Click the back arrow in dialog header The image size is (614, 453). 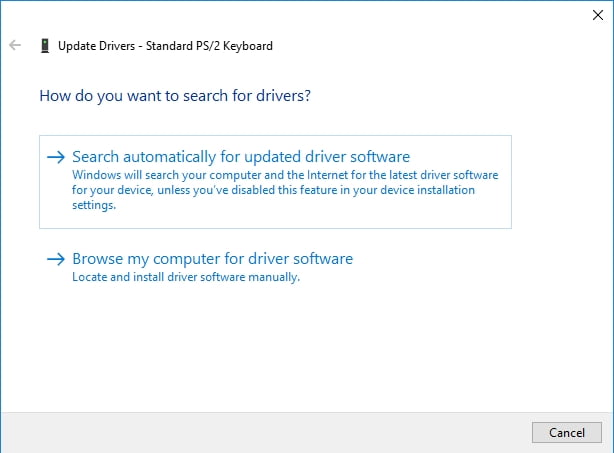(15, 45)
